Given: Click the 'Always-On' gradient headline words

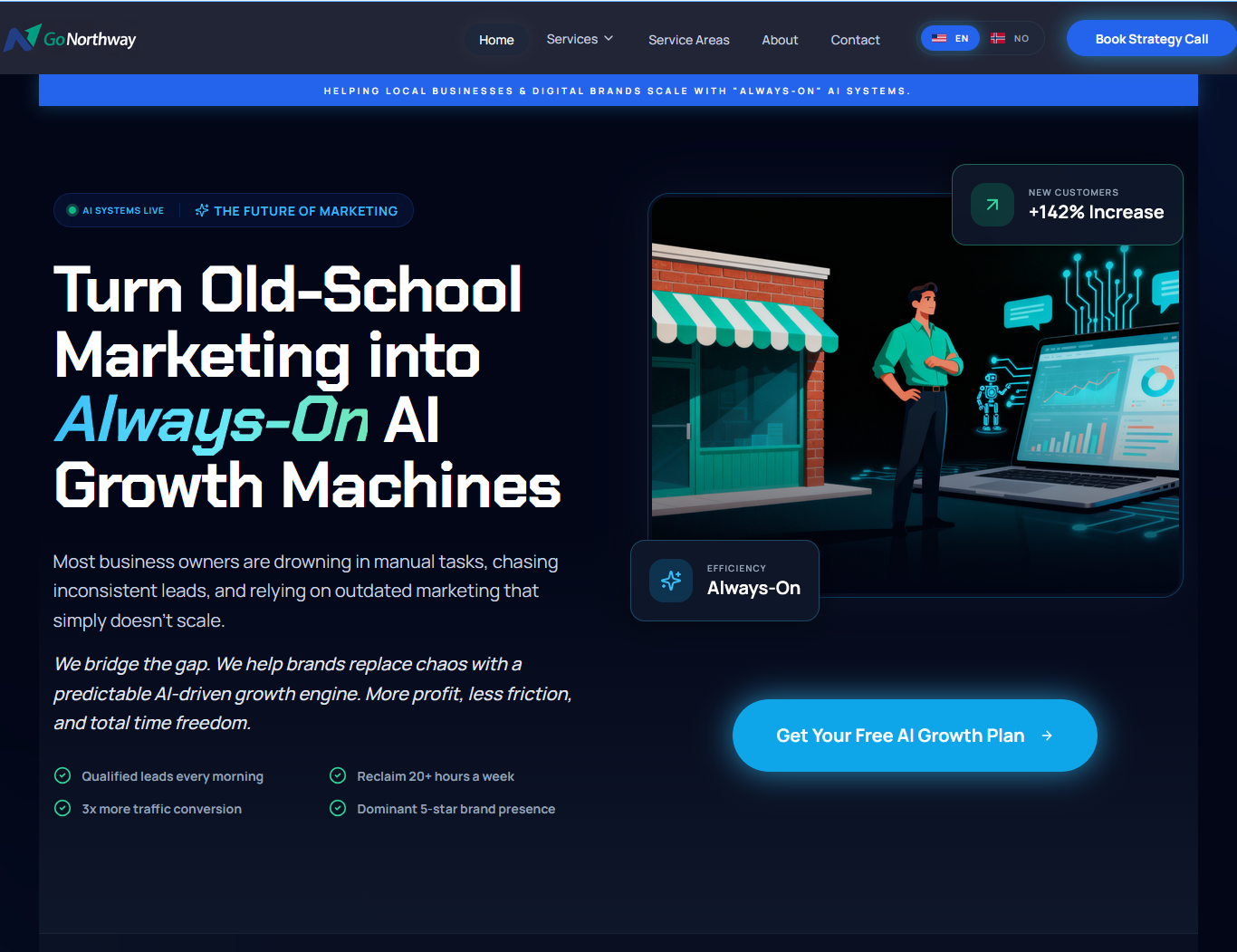Looking at the screenshot, I should [x=212, y=420].
